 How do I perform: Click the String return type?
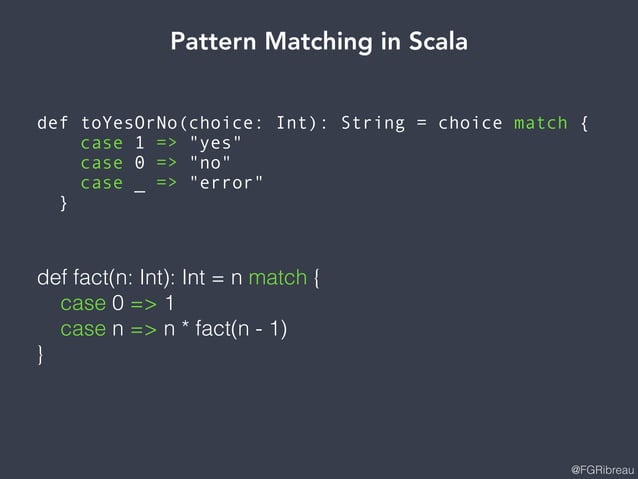373,124
